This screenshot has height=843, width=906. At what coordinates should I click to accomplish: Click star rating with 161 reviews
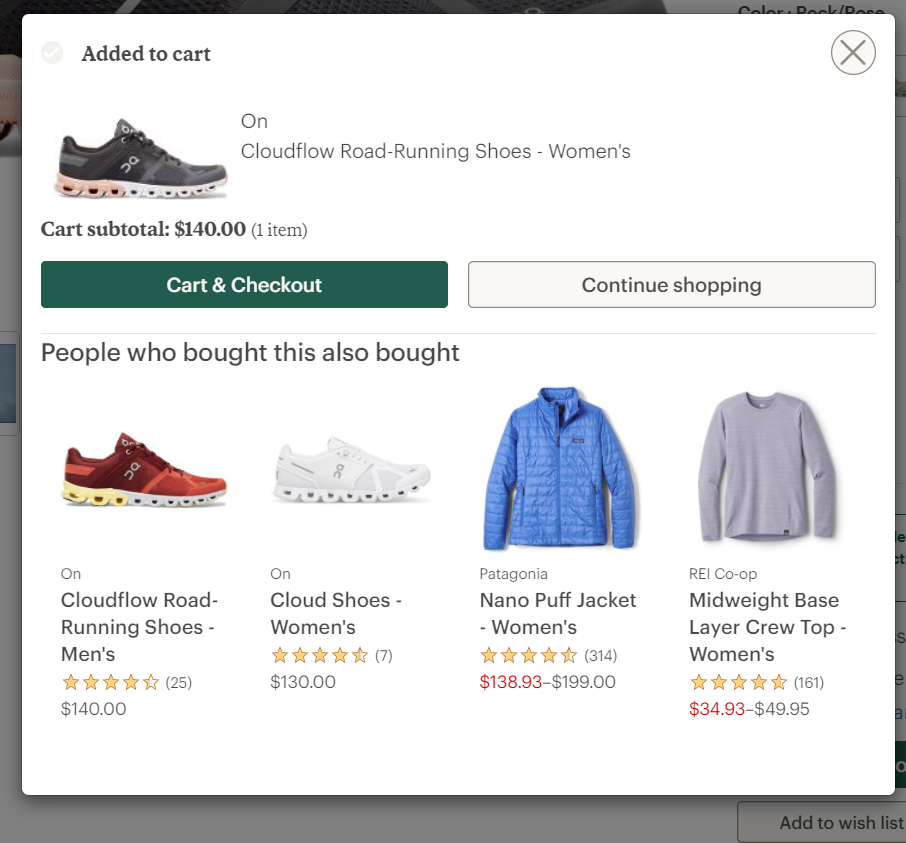(738, 683)
